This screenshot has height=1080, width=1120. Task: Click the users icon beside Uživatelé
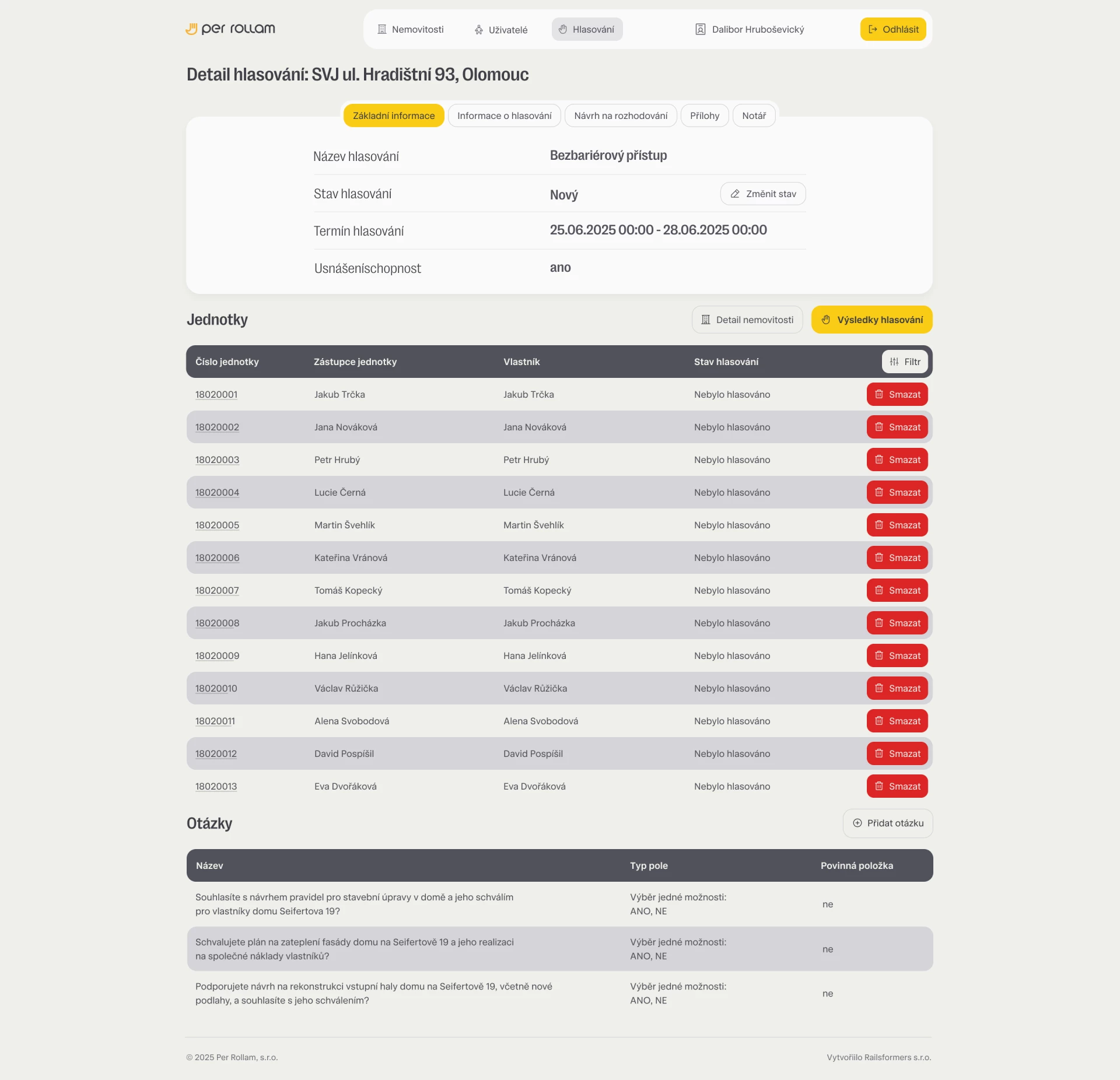pyautogui.click(x=478, y=30)
